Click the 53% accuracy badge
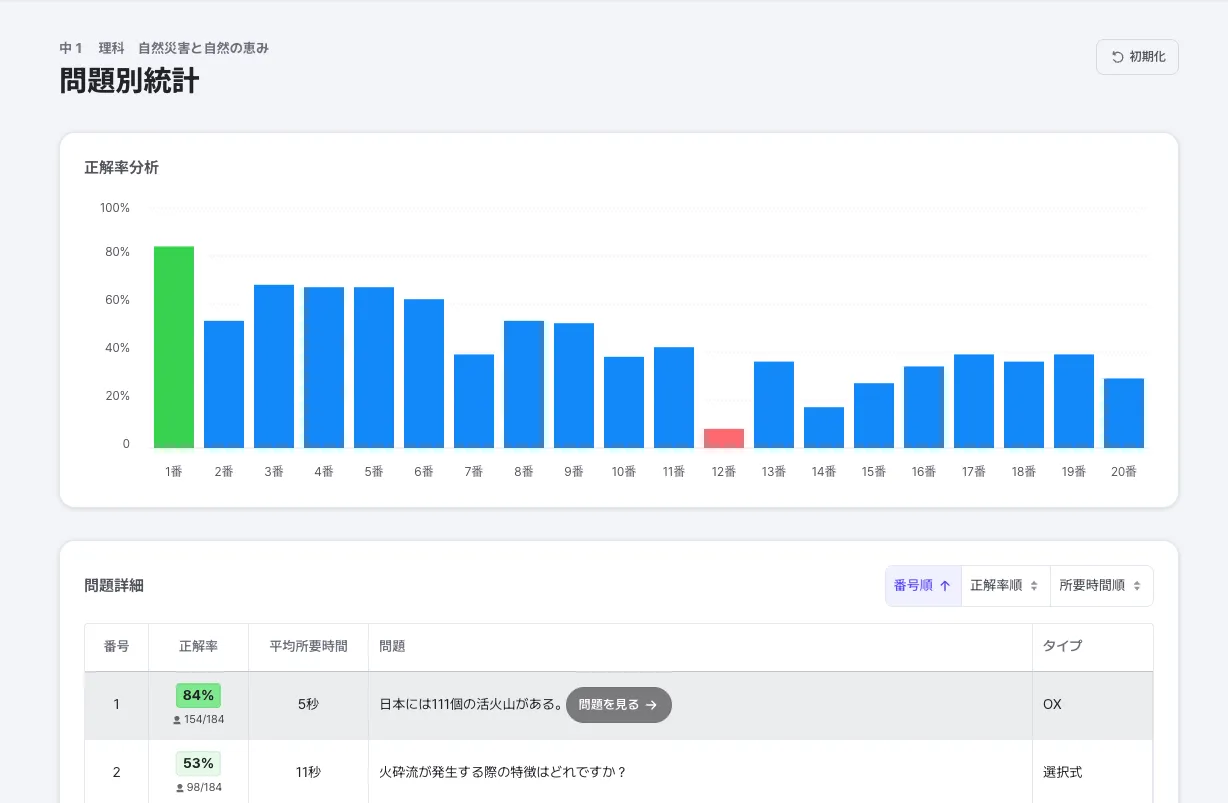1228x803 pixels. (x=198, y=763)
